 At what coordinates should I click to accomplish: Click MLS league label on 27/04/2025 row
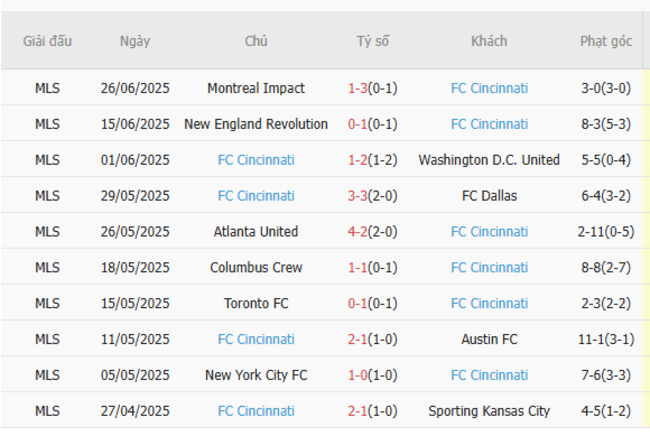pyautogui.click(x=47, y=411)
